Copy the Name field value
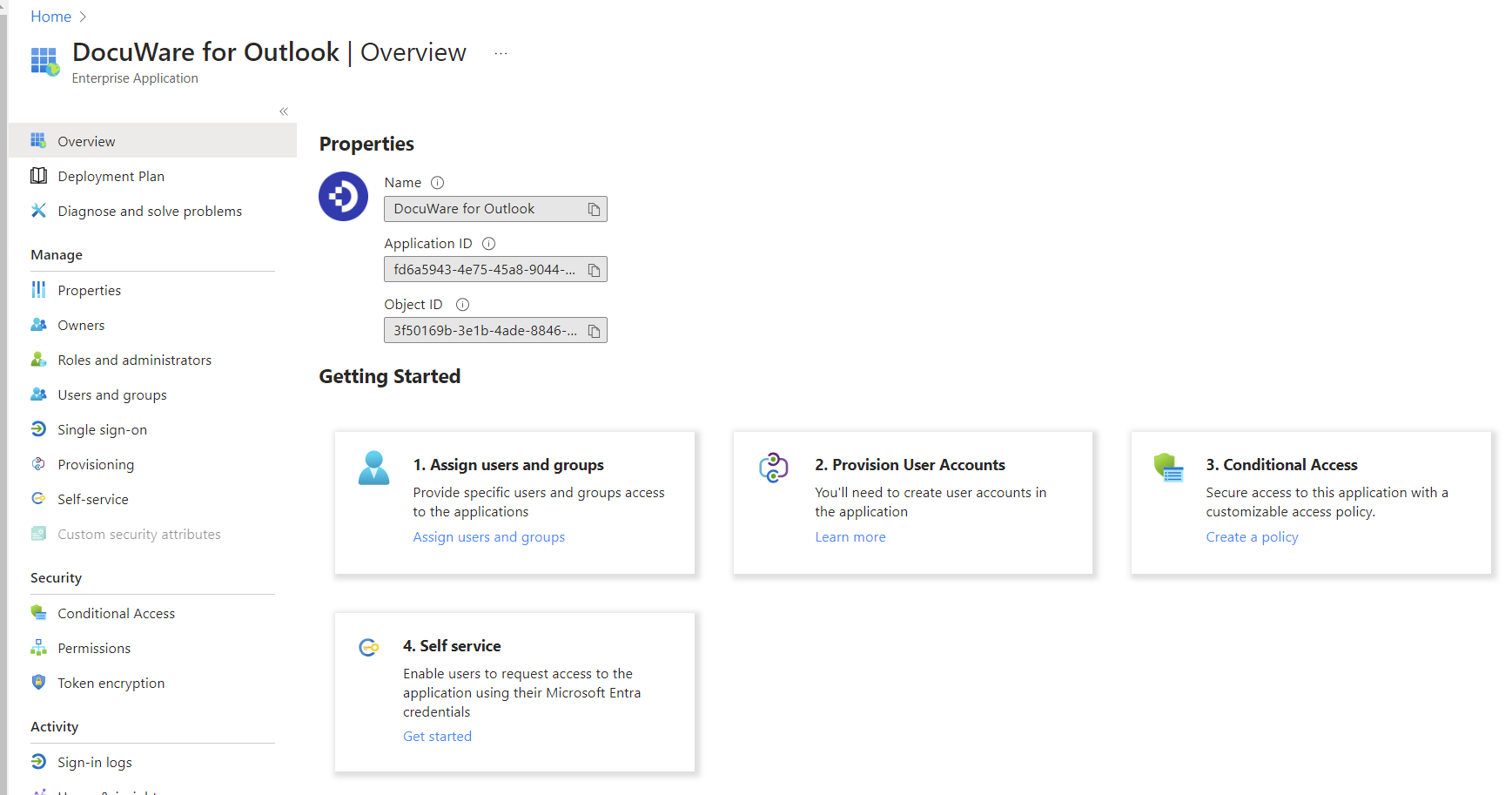Viewport: 1512px width, 795px height. (x=594, y=209)
